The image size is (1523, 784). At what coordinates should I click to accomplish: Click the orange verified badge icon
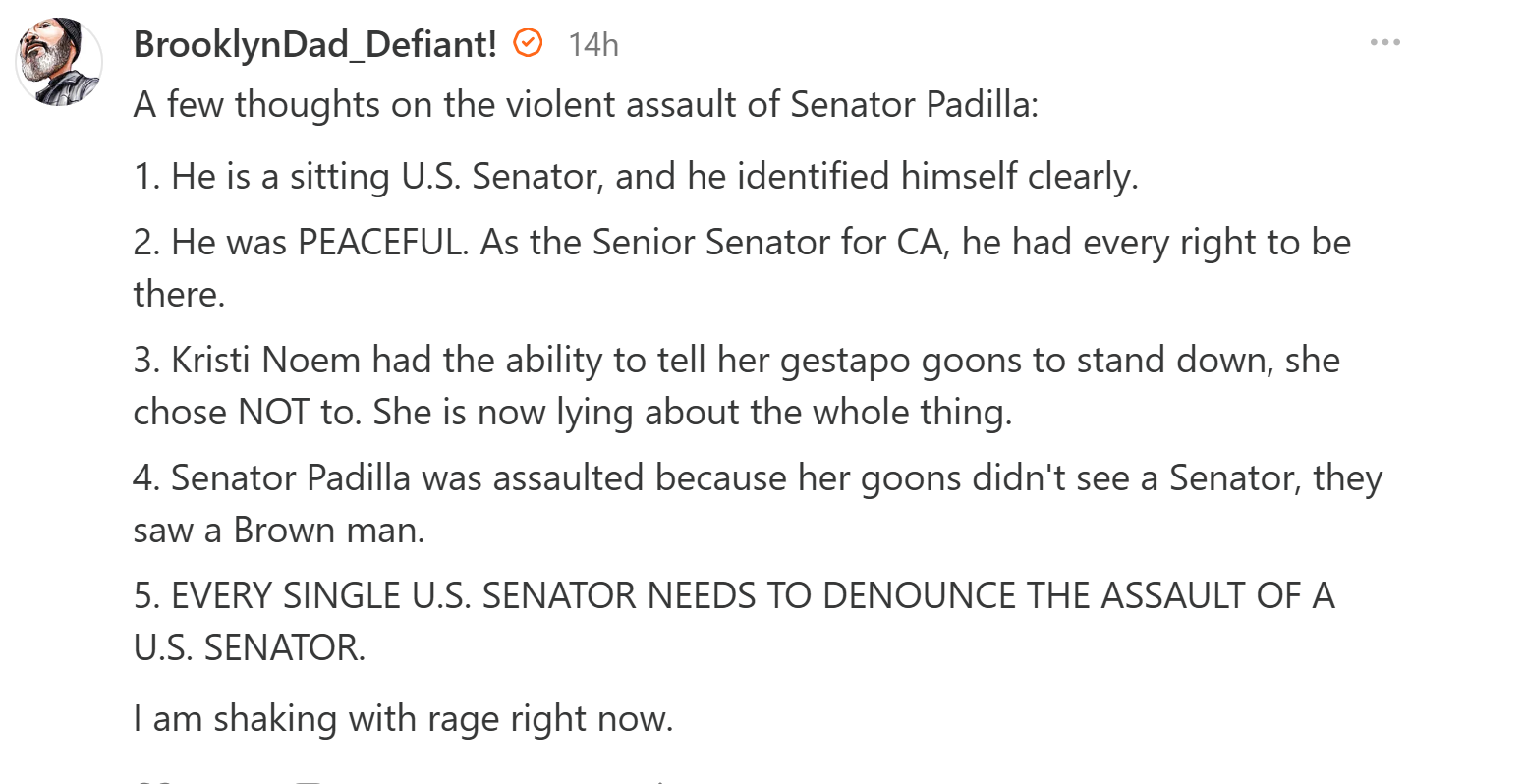(x=529, y=43)
